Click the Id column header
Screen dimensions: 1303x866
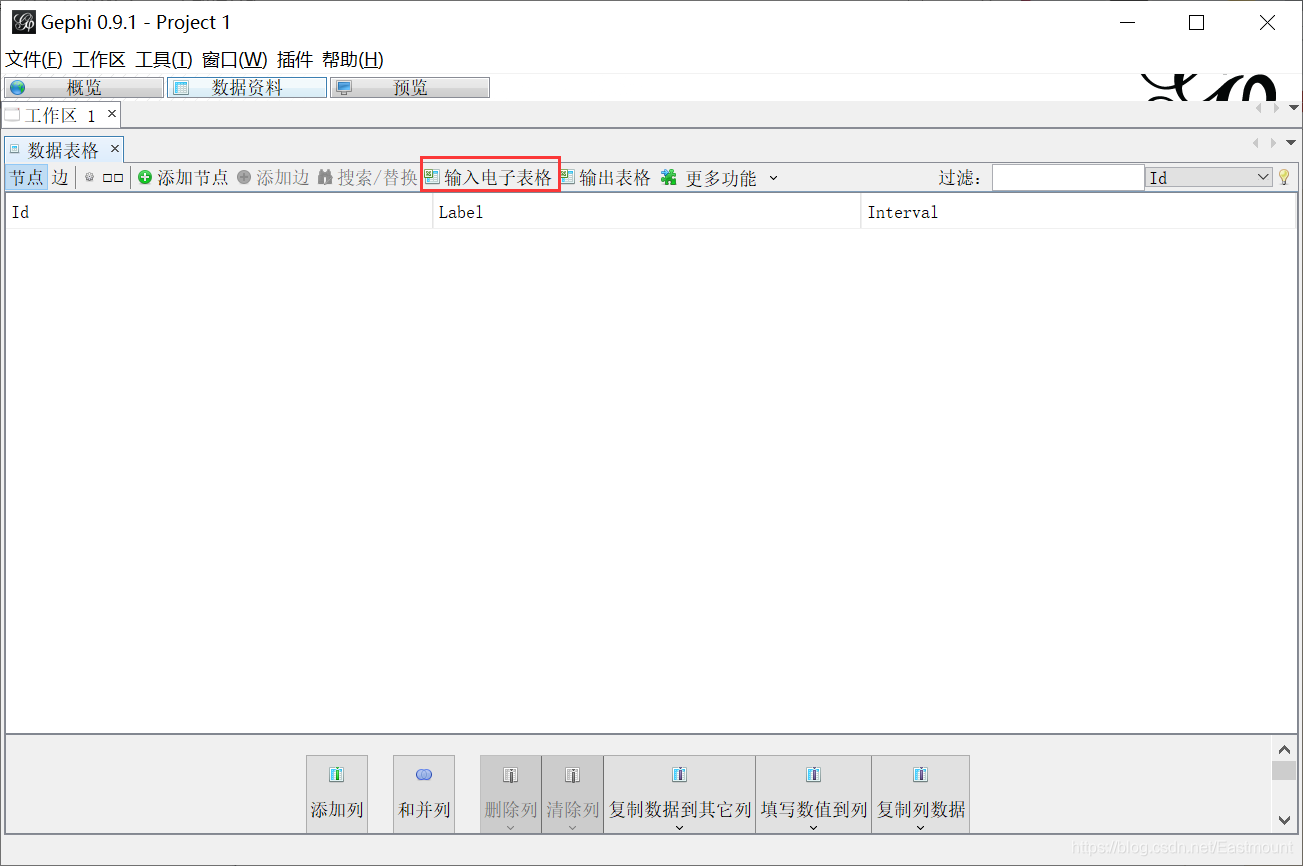(x=219, y=212)
